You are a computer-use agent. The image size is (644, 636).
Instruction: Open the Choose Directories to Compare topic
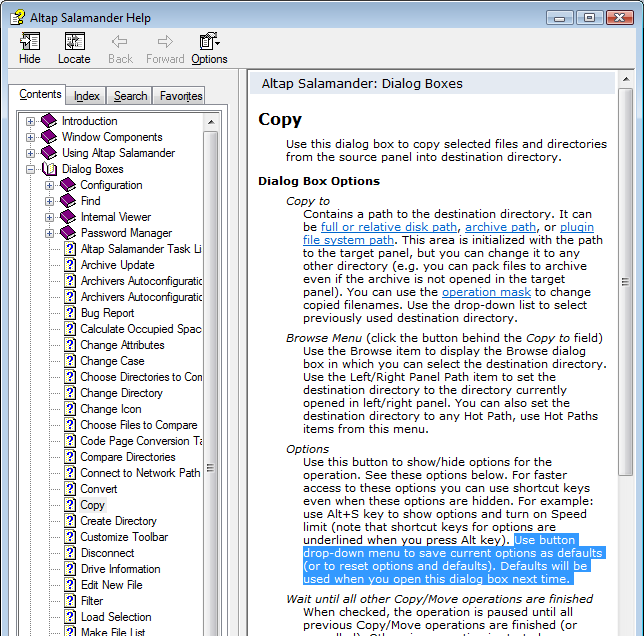[141, 377]
